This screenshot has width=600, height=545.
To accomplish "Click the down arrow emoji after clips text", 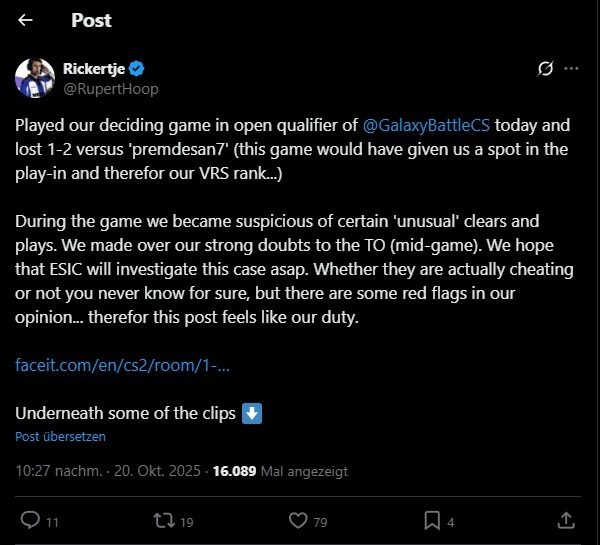I will coord(252,413).
